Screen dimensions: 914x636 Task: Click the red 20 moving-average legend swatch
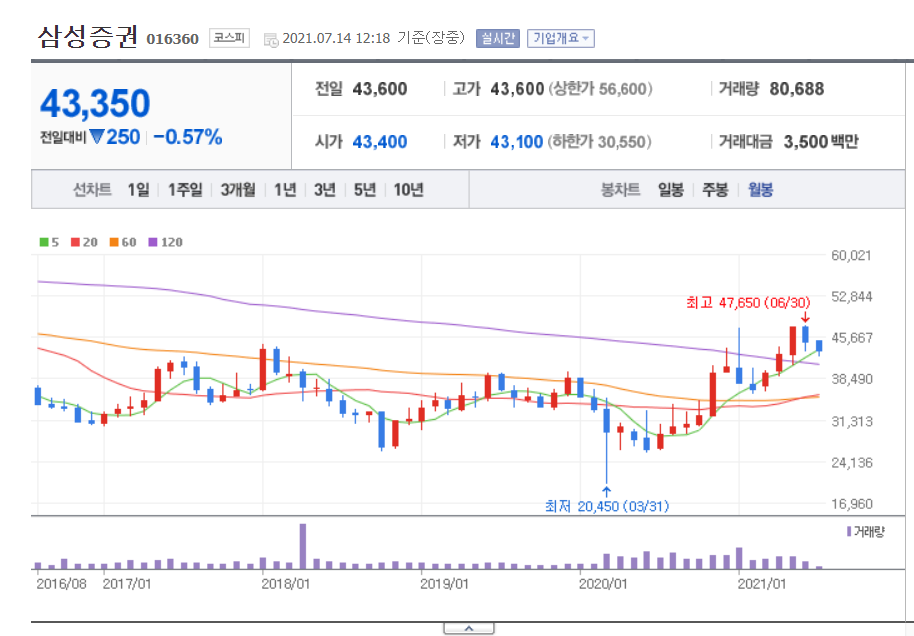75,242
